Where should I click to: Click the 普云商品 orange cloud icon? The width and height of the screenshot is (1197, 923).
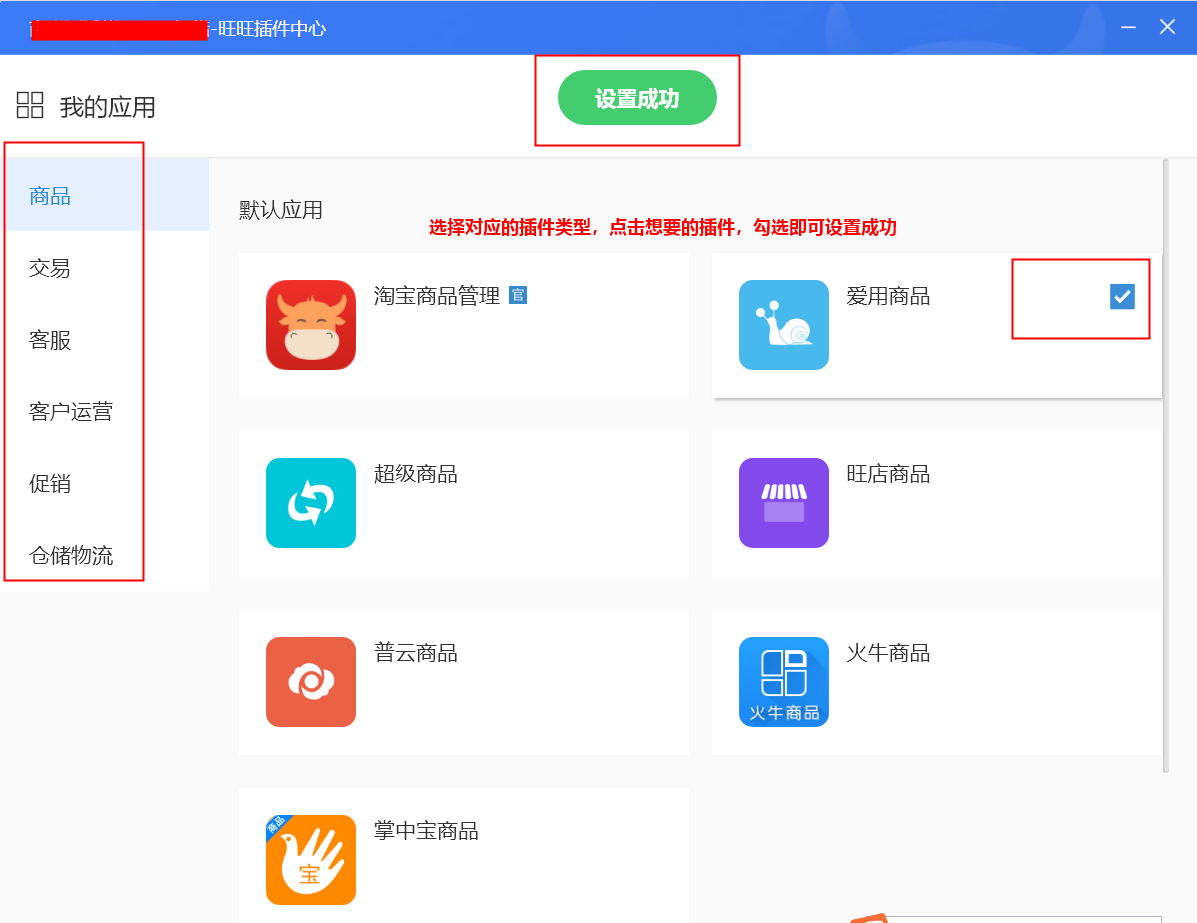tap(311, 681)
